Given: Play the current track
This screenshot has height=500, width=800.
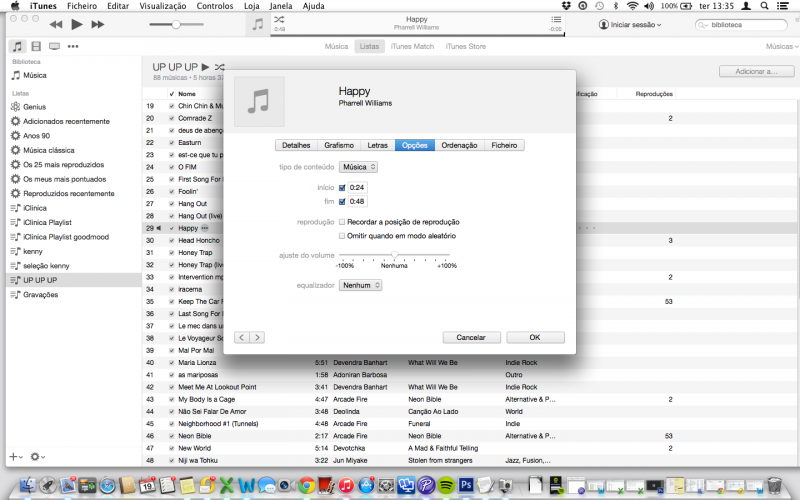Looking at the screenshot, I should pyautogui.click(x=77, y=24).
